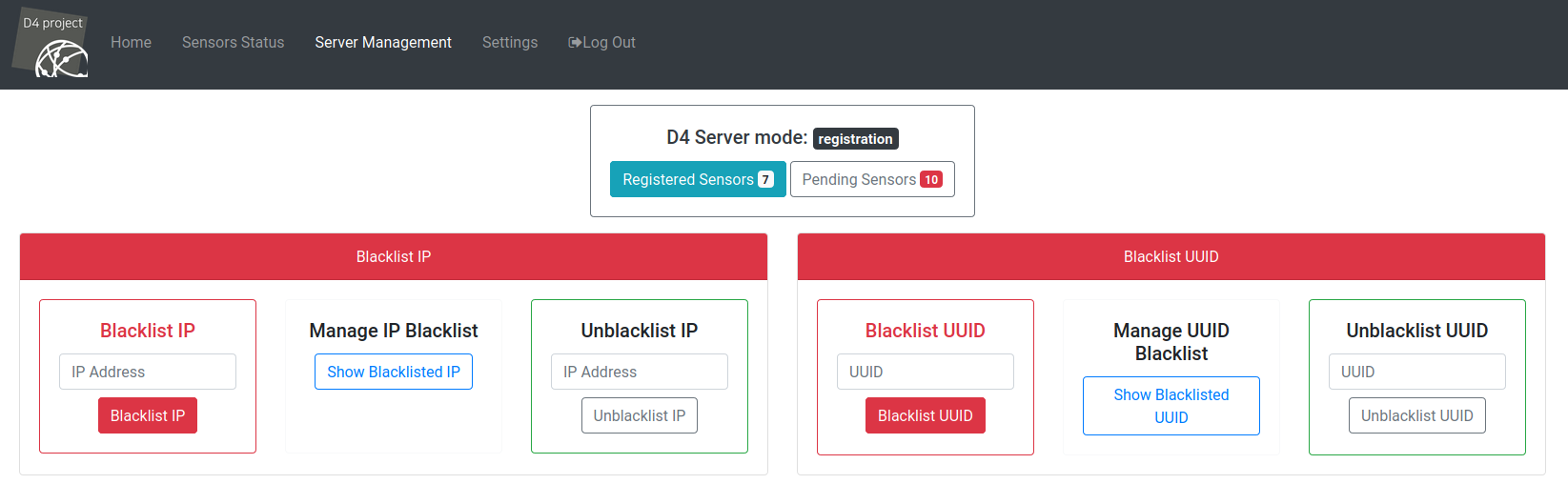Click the Log Out icon
Screen dimensions: 1568x484
pos(575,42)
